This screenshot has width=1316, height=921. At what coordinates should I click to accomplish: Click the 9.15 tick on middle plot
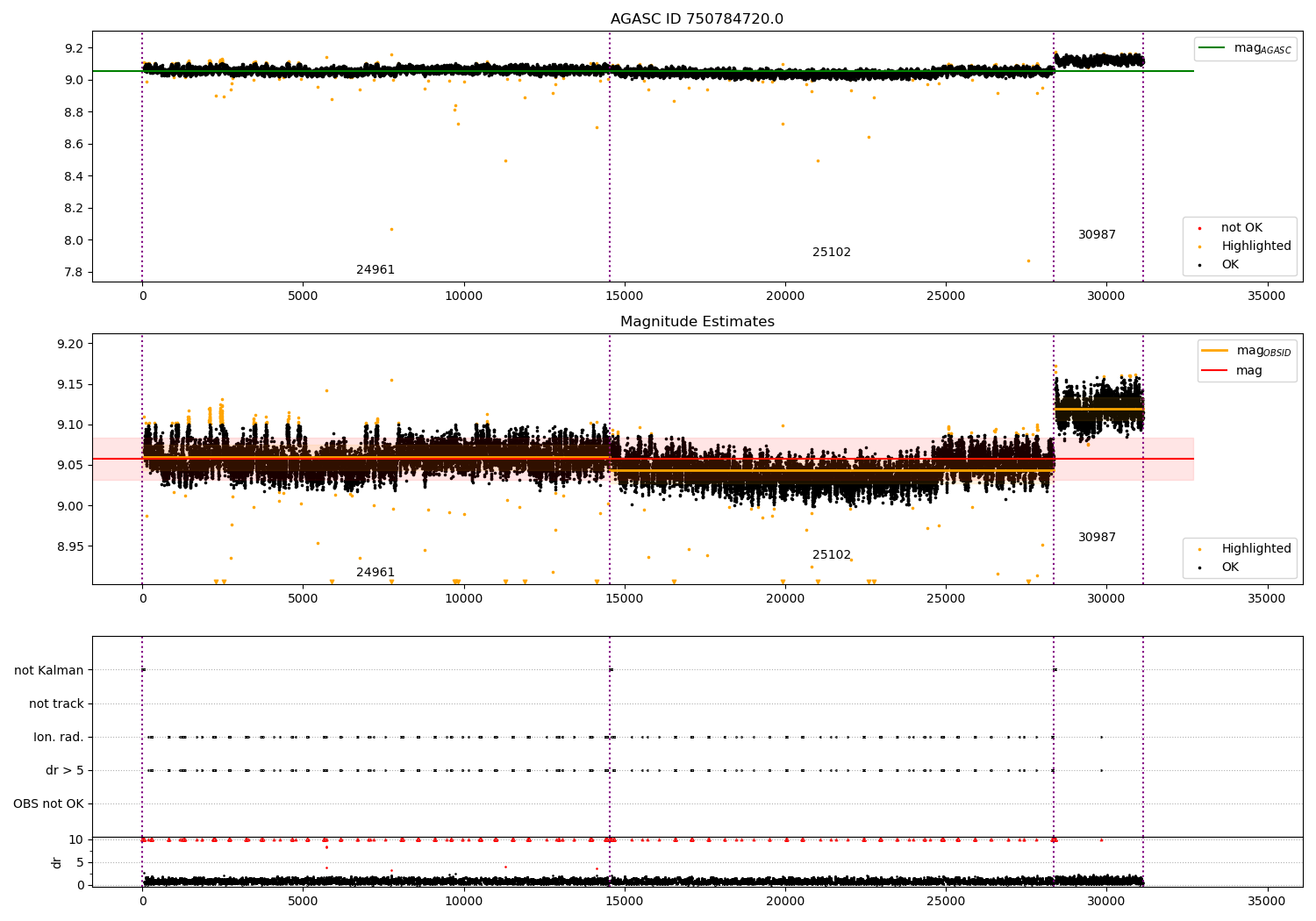tap(69, 385)
